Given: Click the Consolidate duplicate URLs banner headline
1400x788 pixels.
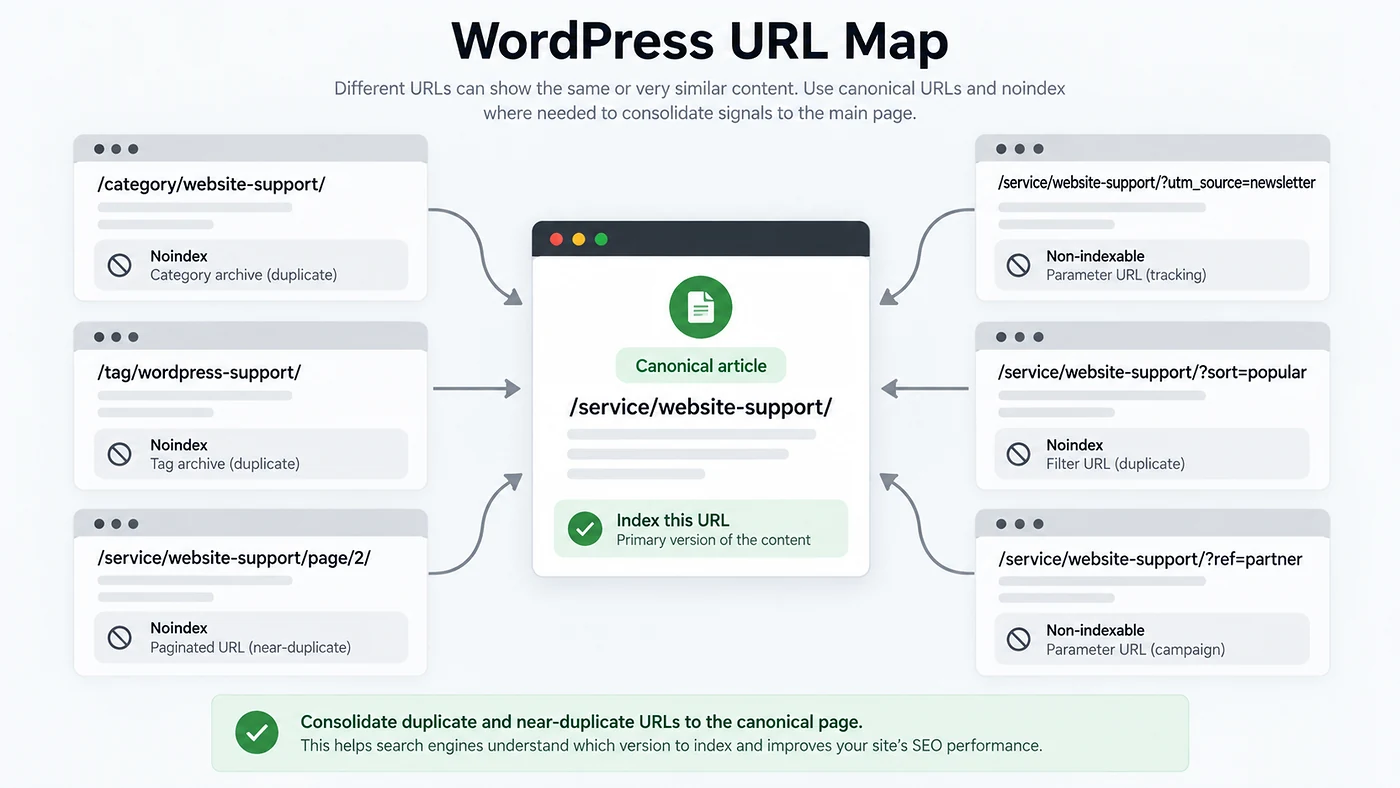Looking at the screenshot, I should coord(581,722).
